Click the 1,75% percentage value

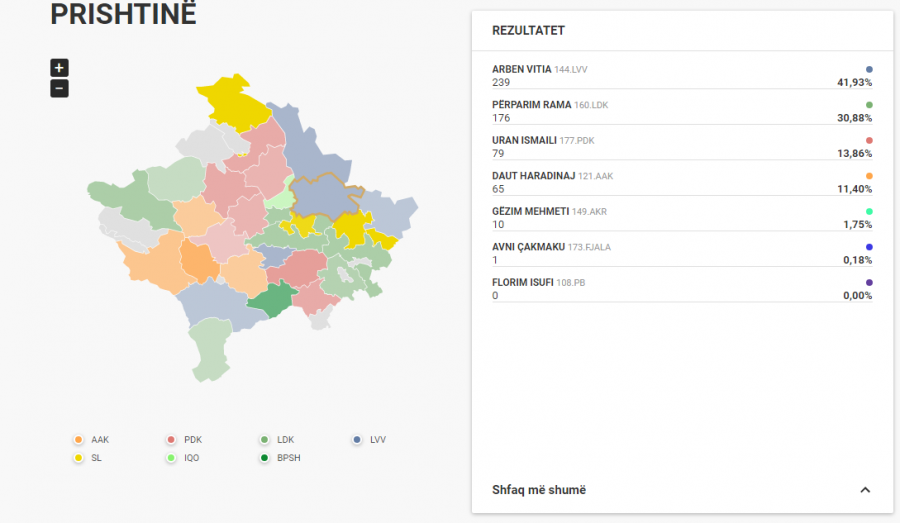[858, 225]
